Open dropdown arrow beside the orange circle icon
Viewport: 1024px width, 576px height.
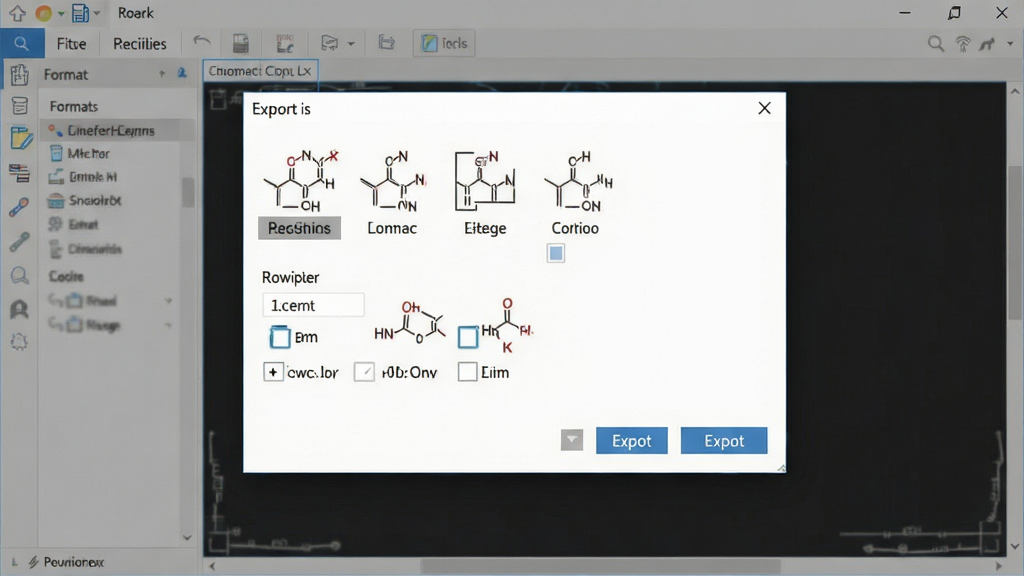[x=61, y=13]
